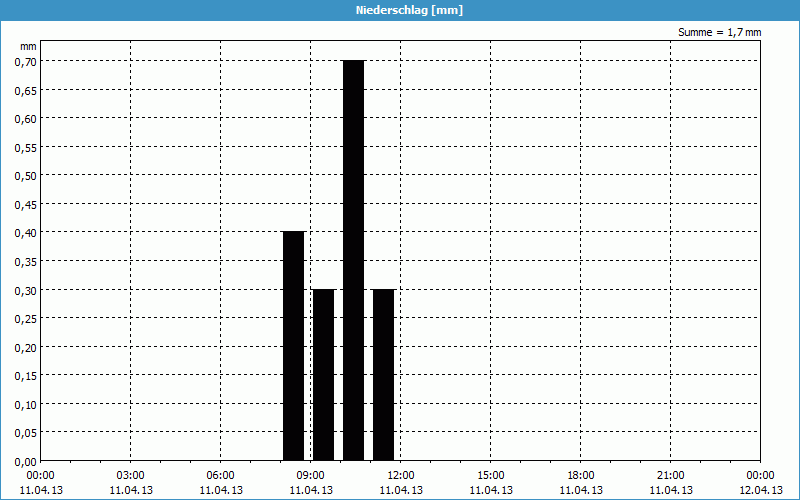The height and width of the screenshot is (500, 800).
Task: Click the 0,50 y-axis value
Action: pyautogui.click(x=26, y=176)
